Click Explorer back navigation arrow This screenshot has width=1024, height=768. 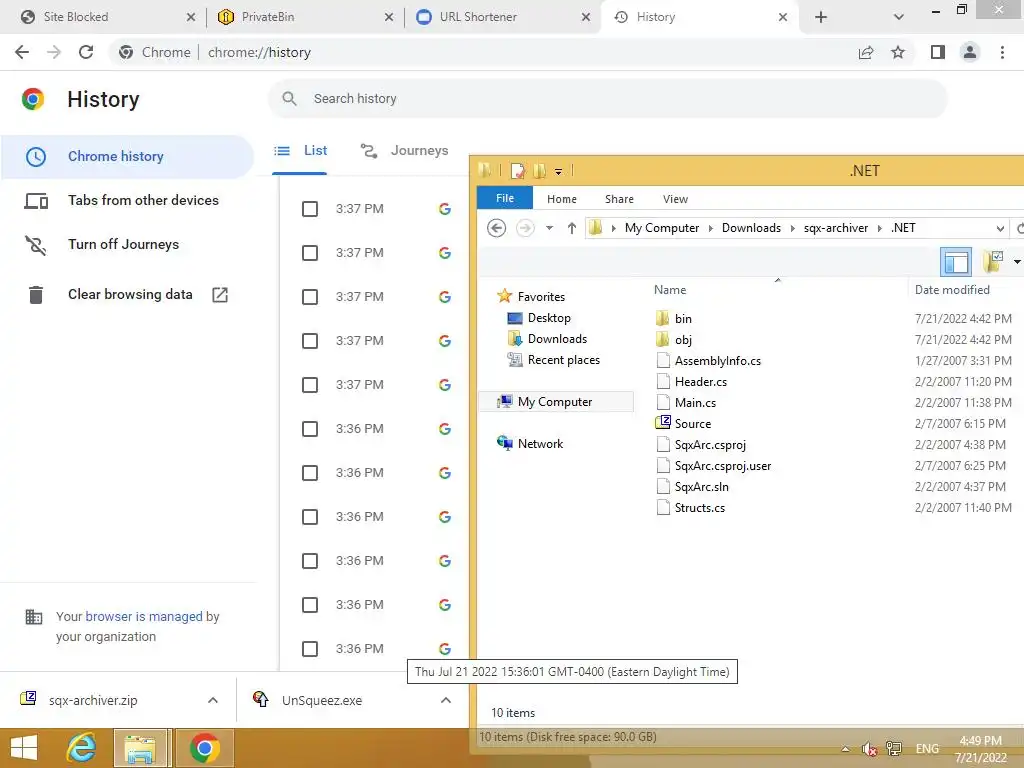496,228
